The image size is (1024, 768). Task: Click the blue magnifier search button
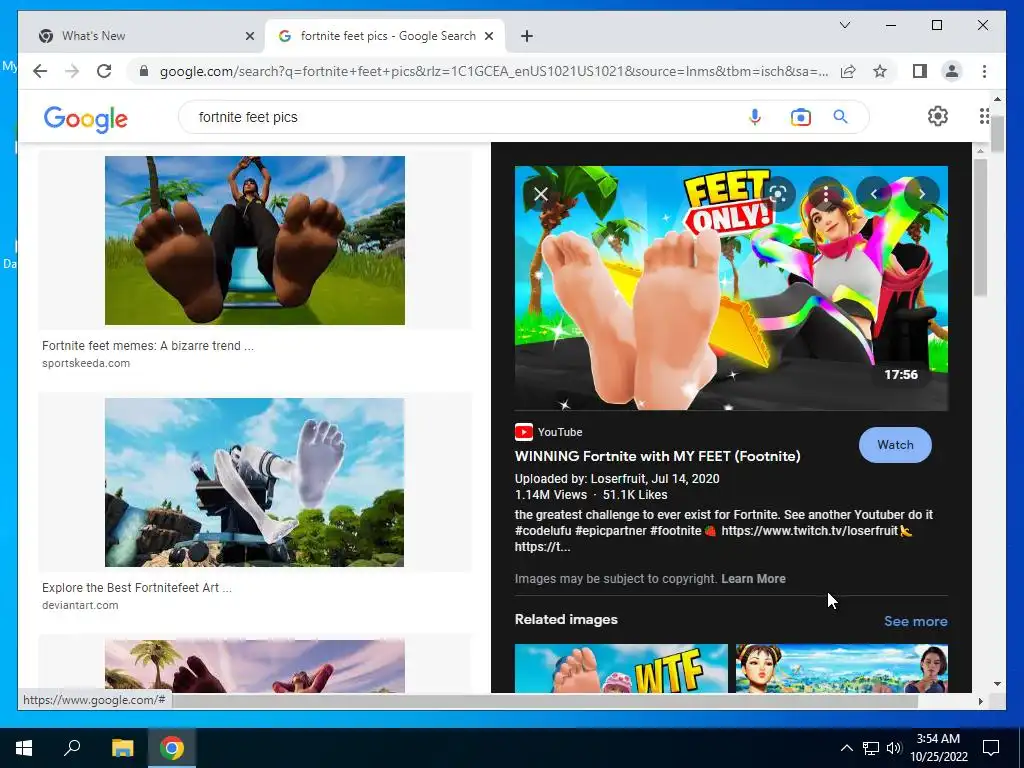[x=840, y=117]
